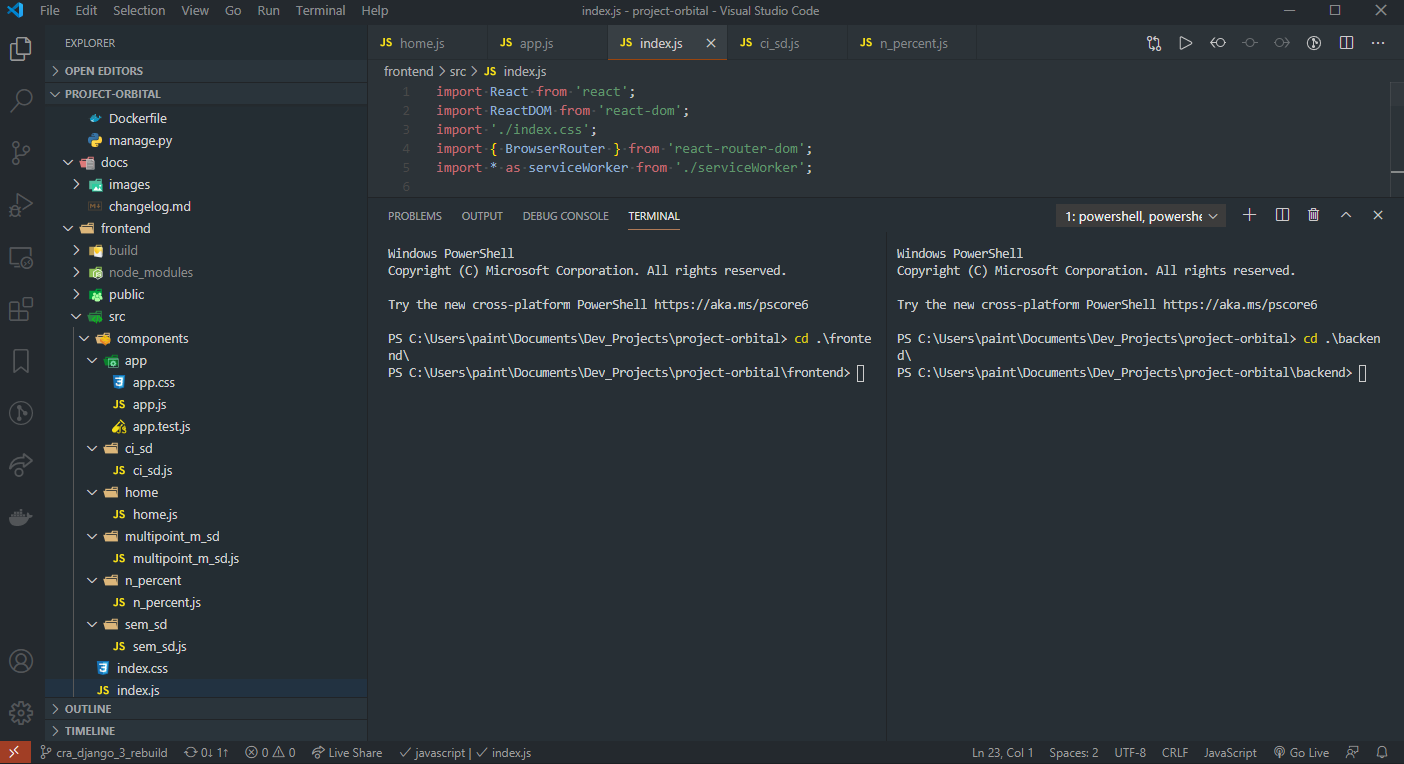Image resolution: width=1404 pixels, height=764 pixels.
Task: Open the Docker view in the activity bar
Action: 21,517
